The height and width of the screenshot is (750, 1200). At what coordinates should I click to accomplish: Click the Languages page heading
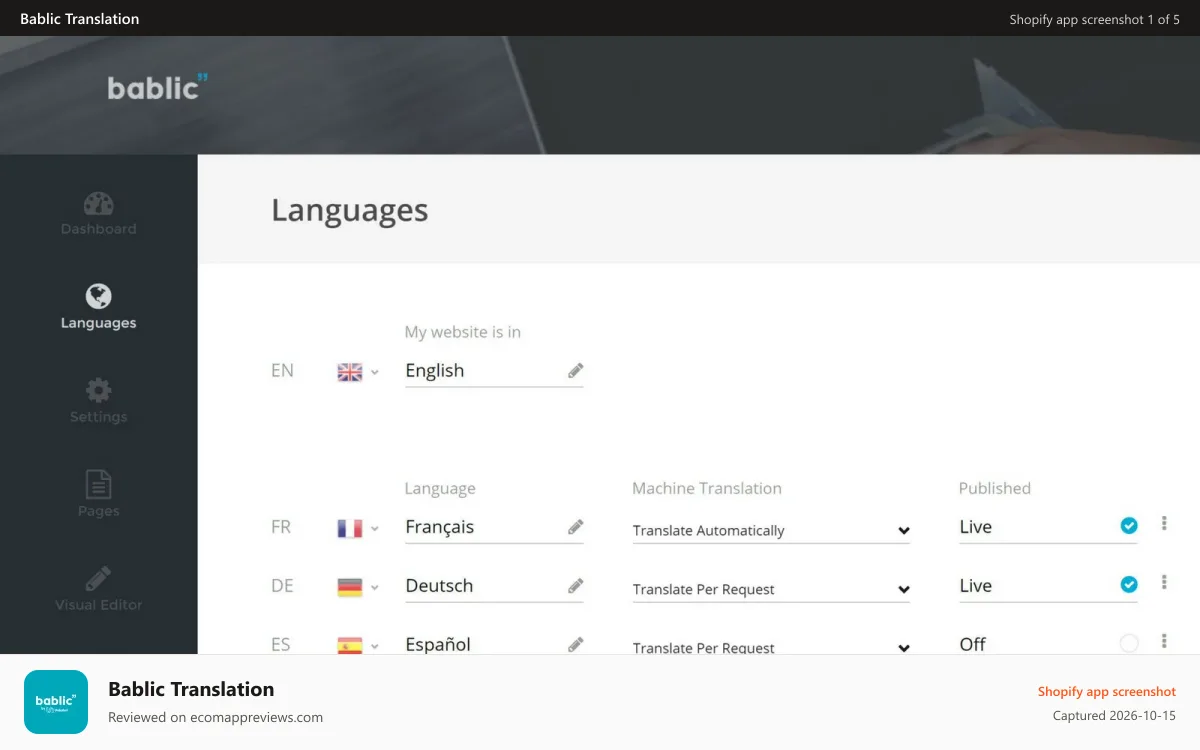click(350, 210)
